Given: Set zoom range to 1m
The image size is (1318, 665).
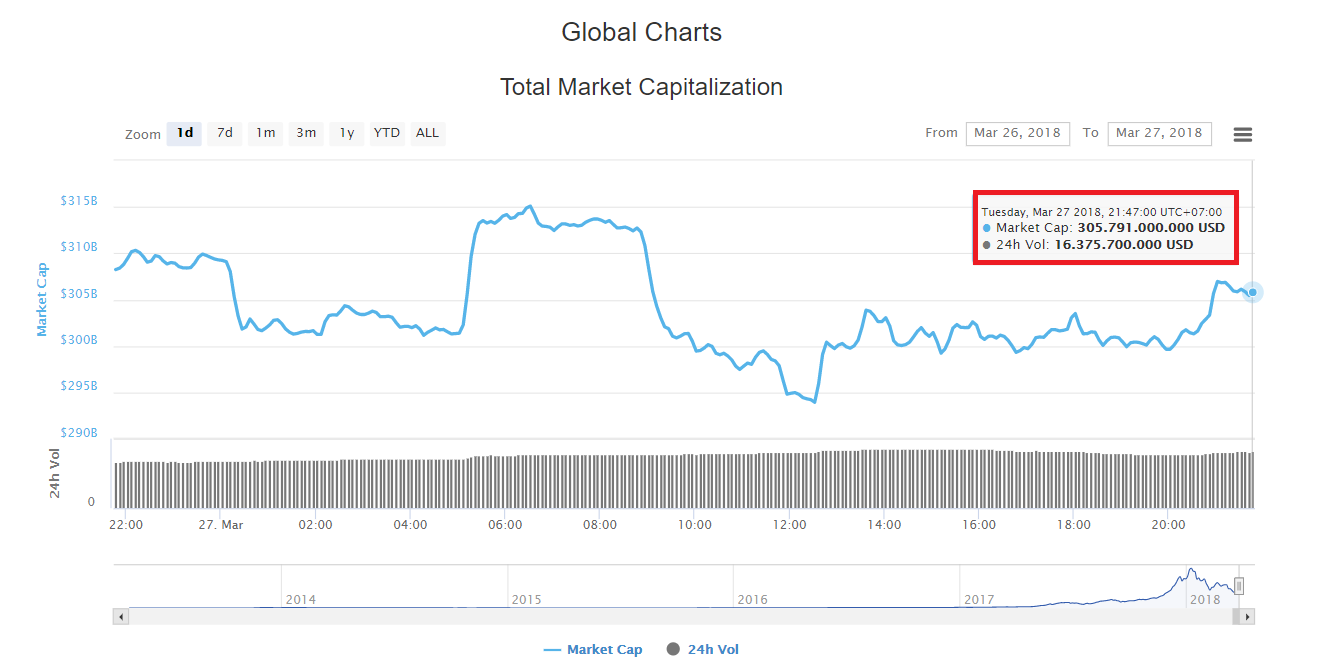Looking at the screenshot, I should [x=265, y=133].
